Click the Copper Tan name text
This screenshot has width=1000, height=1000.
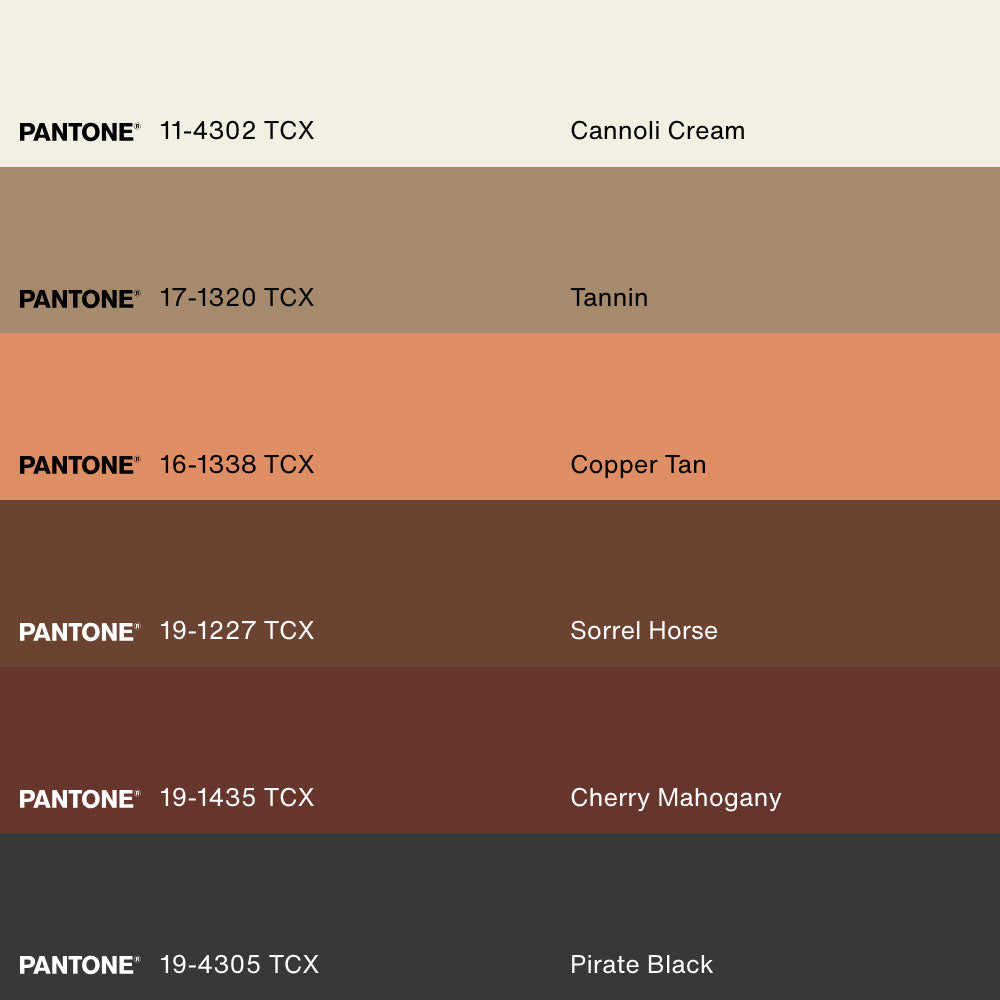tap(638, 465)
